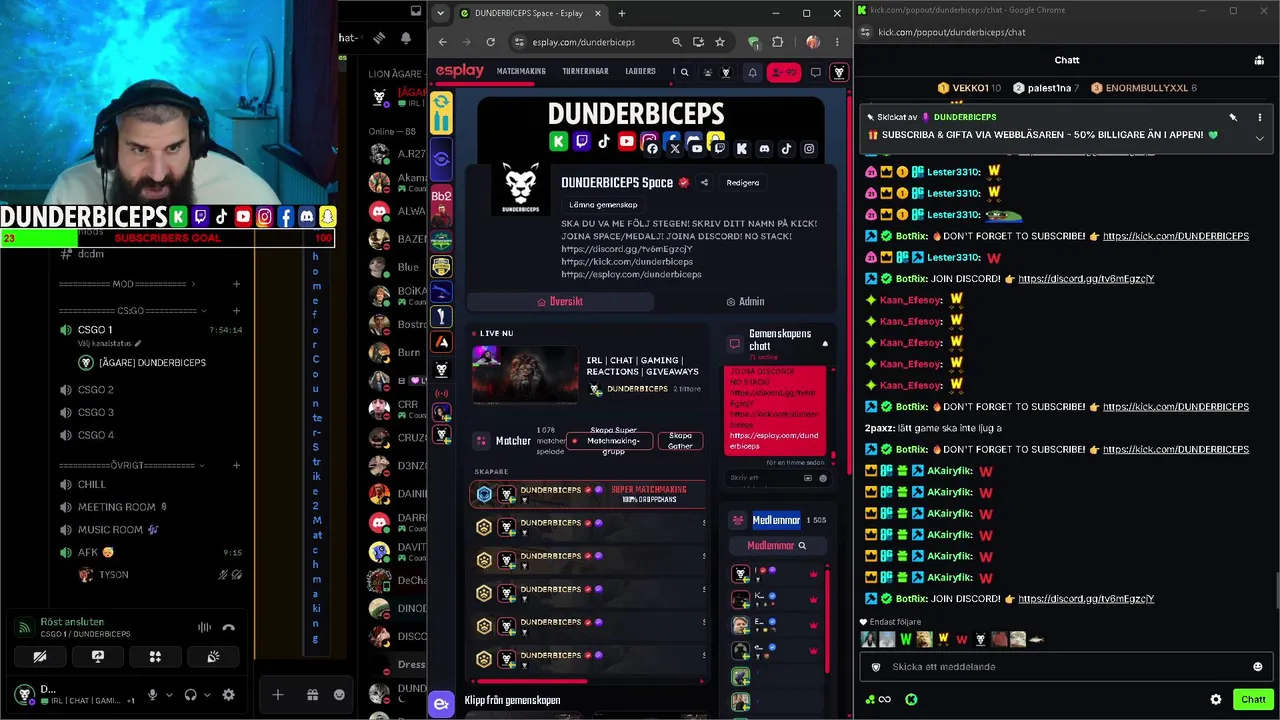Join the MUSIC ROOM voice channel

[x=112, y=530]
